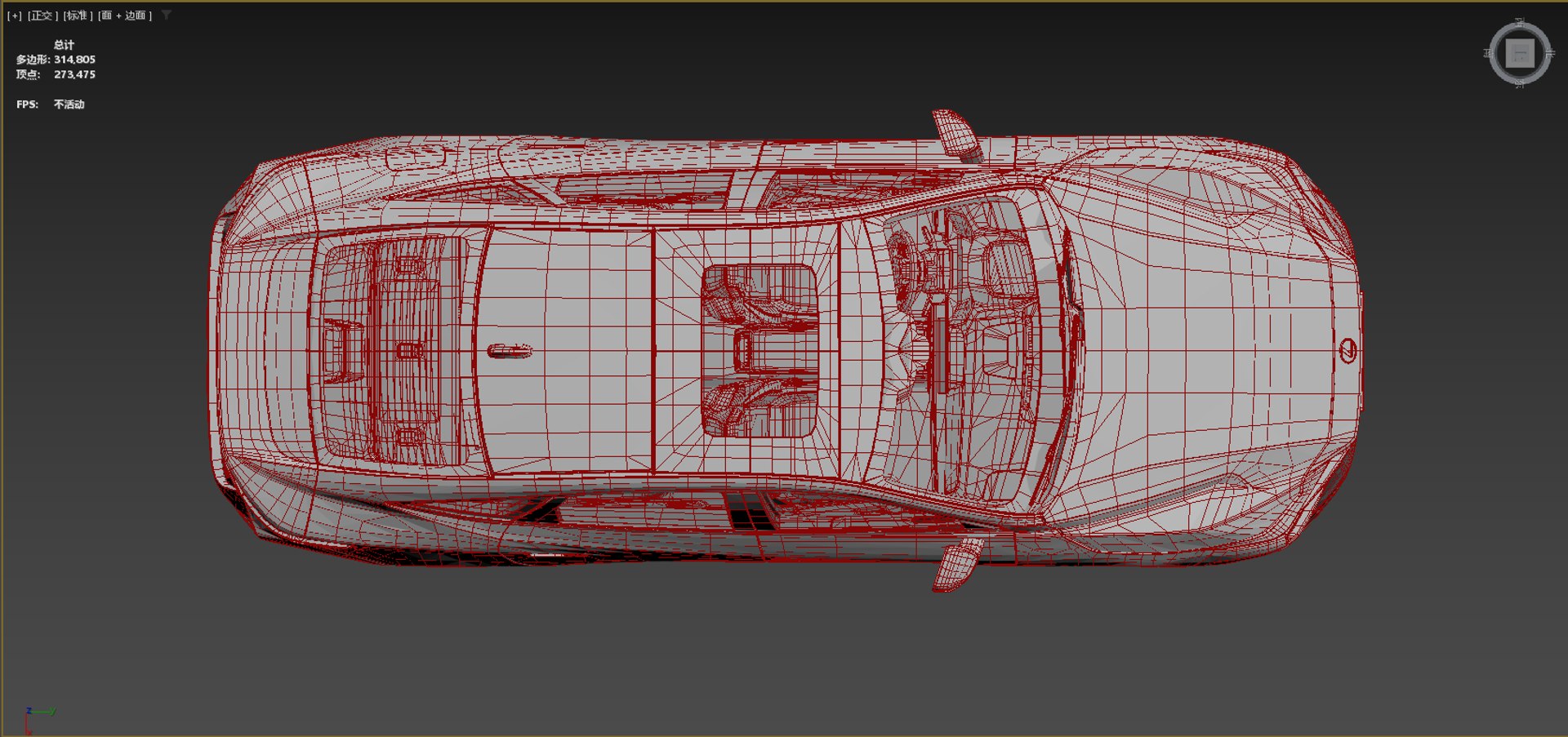1568x737 pixels.
Task: Click the FPS 不活动 statistic
Action: tap(51, 104)
